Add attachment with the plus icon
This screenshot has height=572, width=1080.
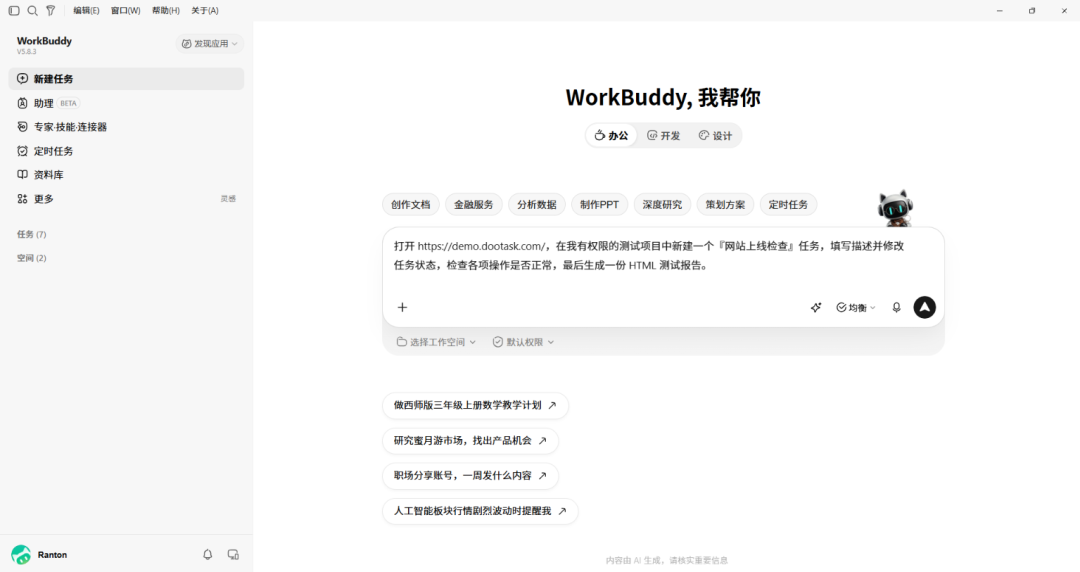pos(402,307)
